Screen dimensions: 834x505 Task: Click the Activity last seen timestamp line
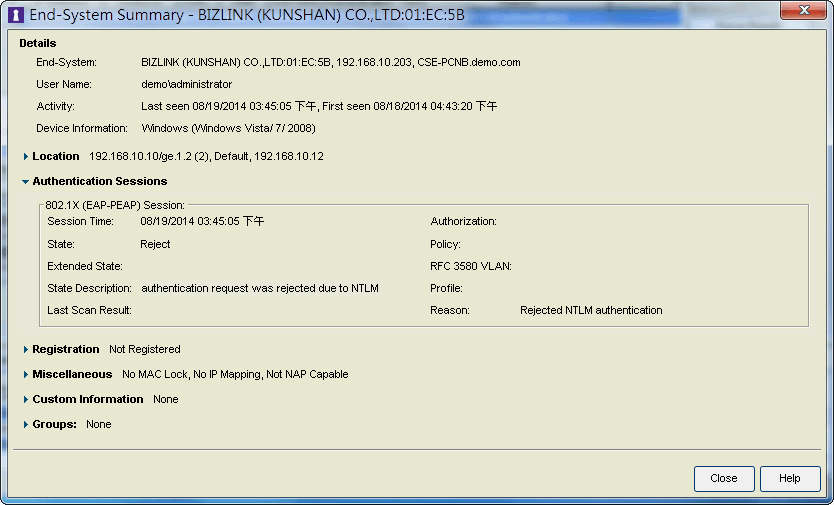click(x=319, y=106)
